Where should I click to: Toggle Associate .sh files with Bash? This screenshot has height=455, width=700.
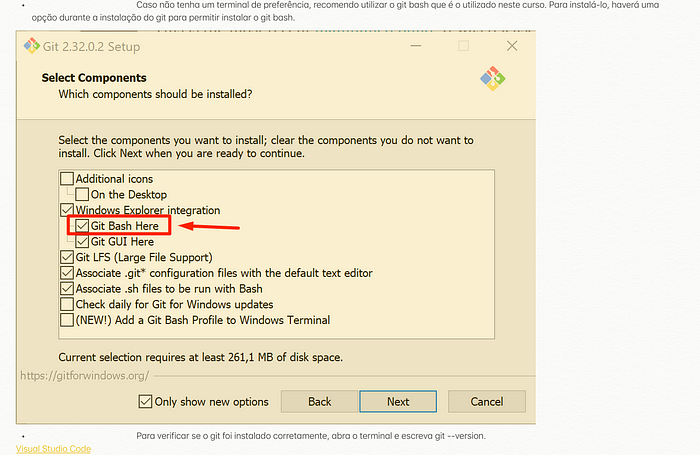click(67, 288)
